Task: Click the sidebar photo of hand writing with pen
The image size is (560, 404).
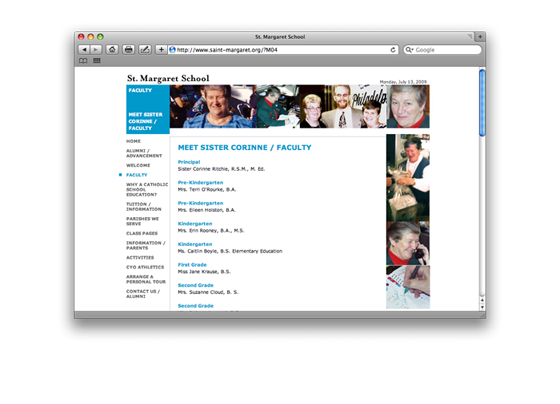Action: pos(408,287)
